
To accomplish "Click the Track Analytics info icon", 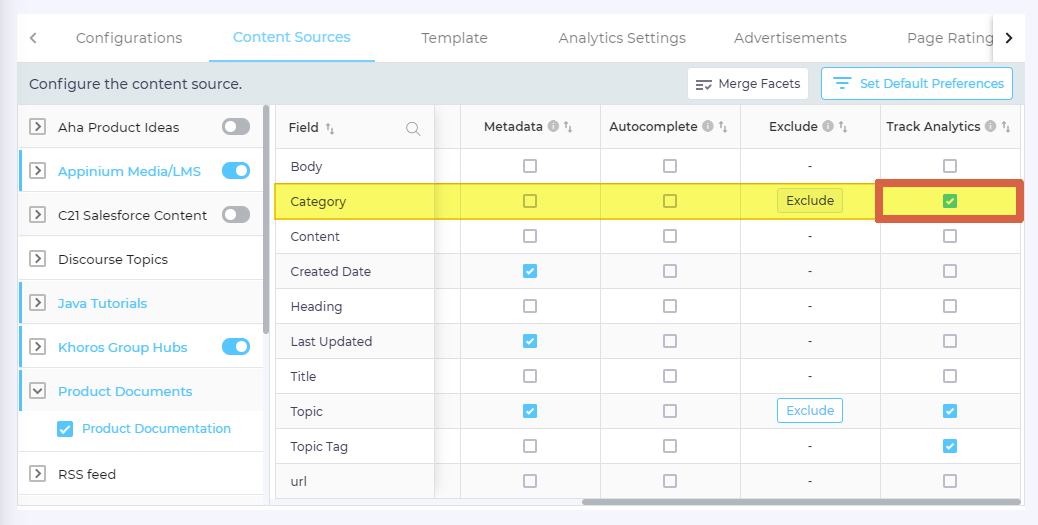I will [990, 127].
